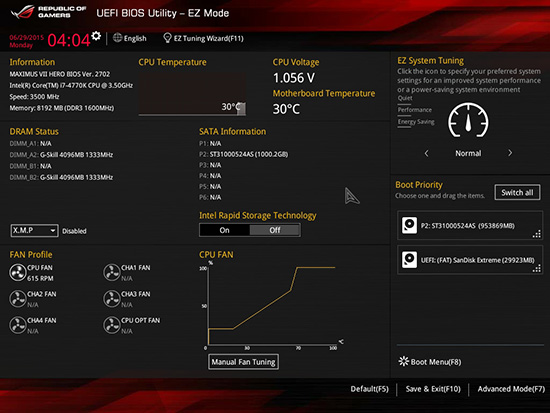Click Speed: 3500 MHz info line
550x413 pixels.
pyautogui.click(x=34, y=96)
